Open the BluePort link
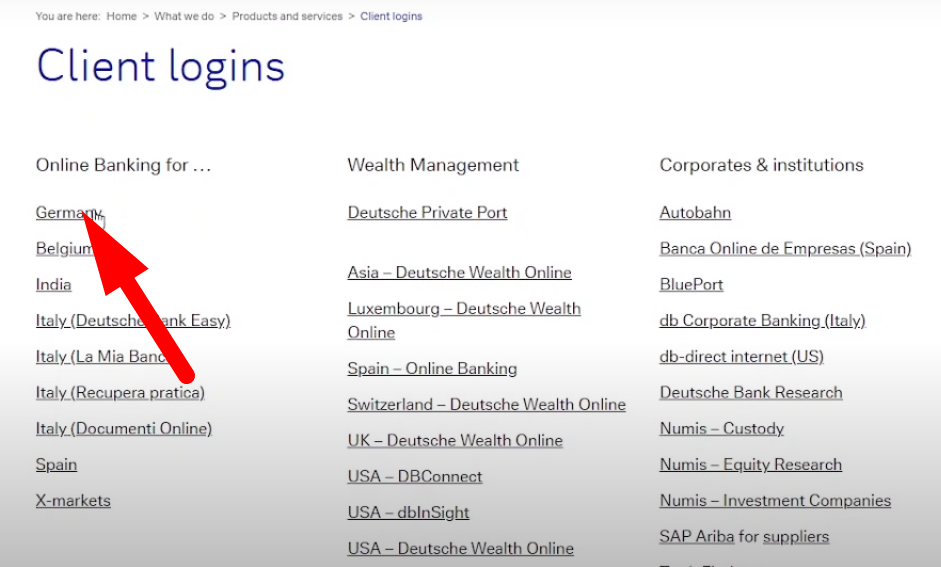 (691, 284)
